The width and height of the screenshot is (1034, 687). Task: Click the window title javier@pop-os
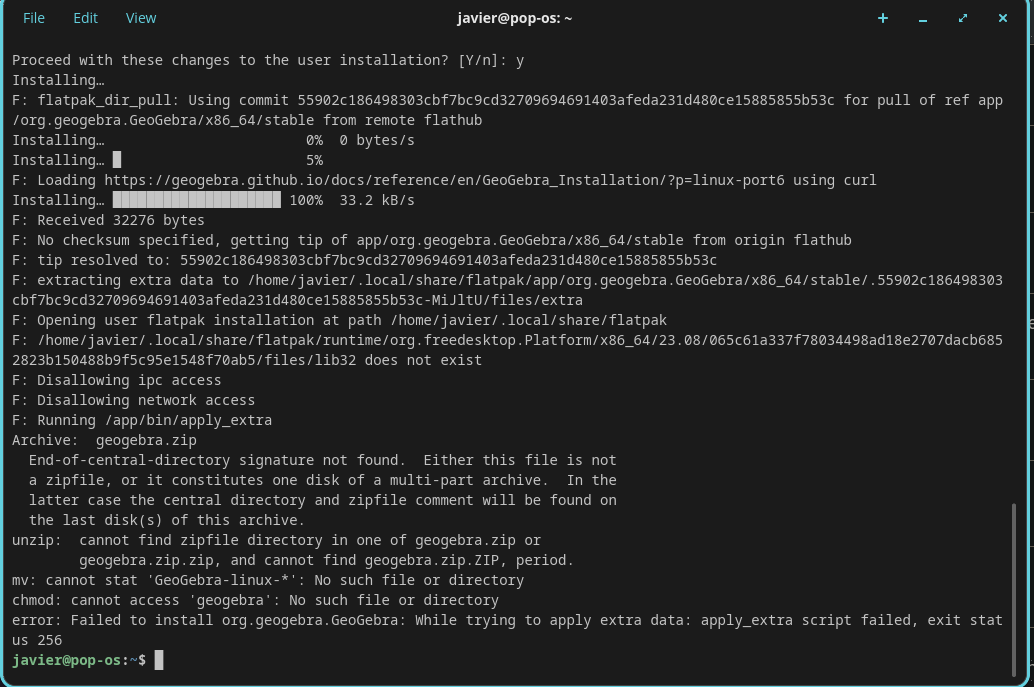513,18
